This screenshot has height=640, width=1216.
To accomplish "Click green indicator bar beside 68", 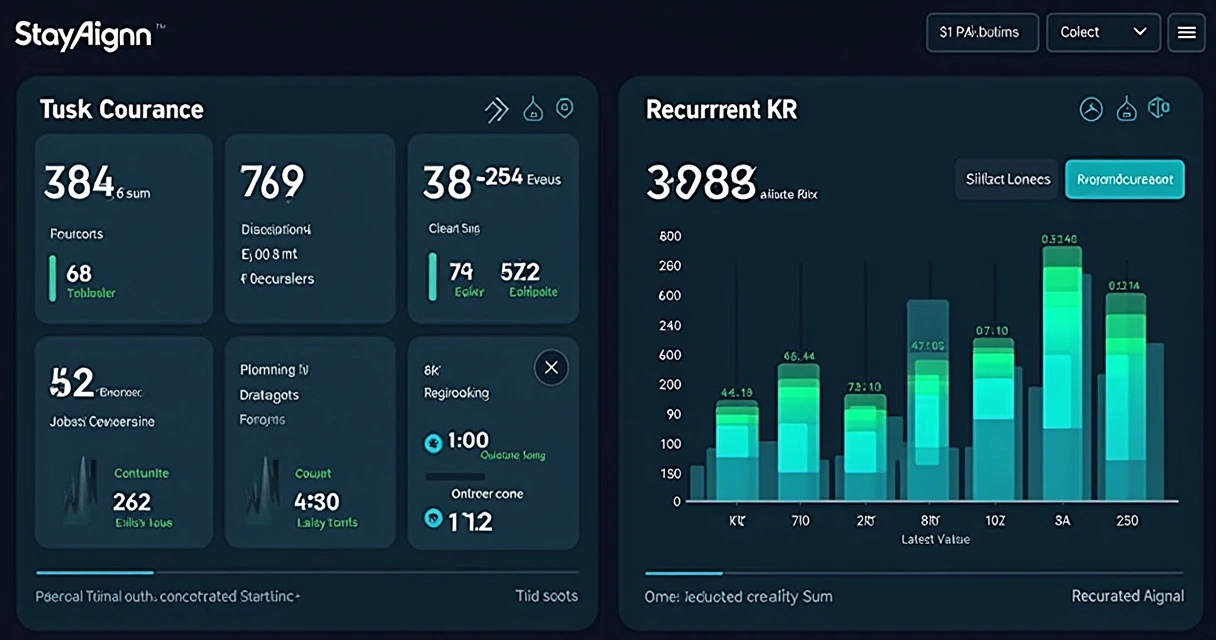I will click(53, 278).
